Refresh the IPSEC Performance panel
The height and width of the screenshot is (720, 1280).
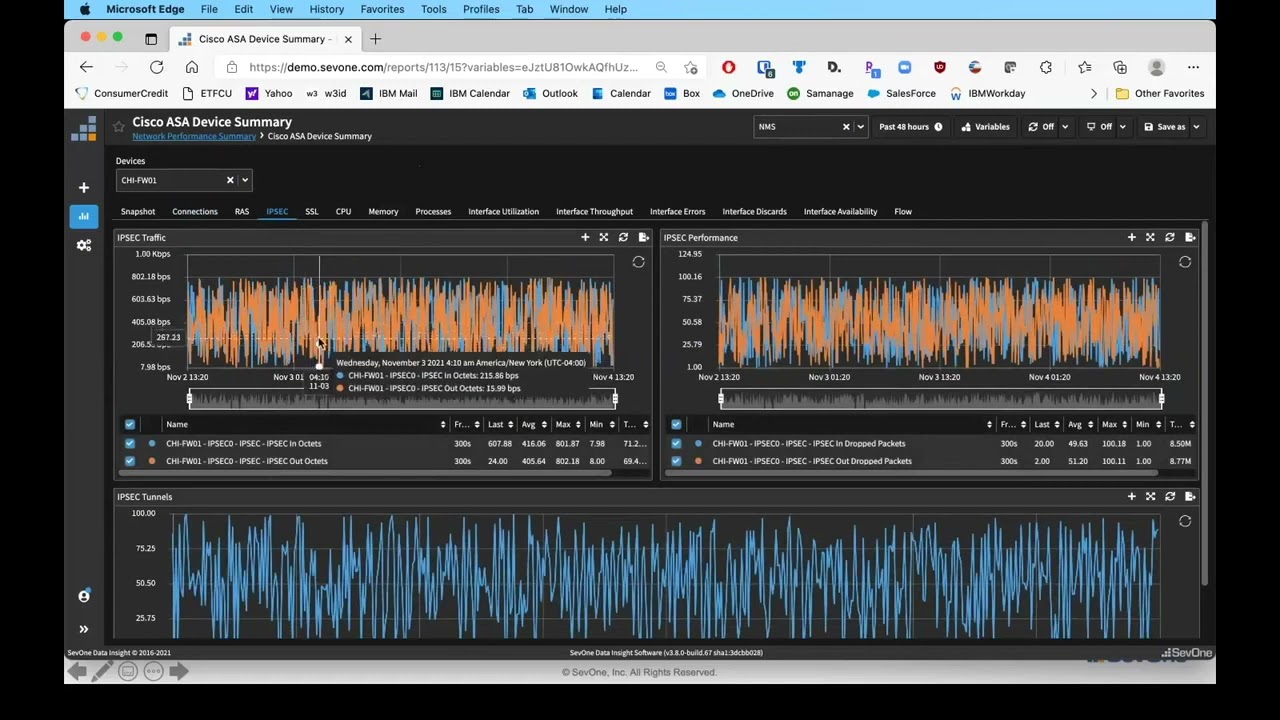[1170, 238]
